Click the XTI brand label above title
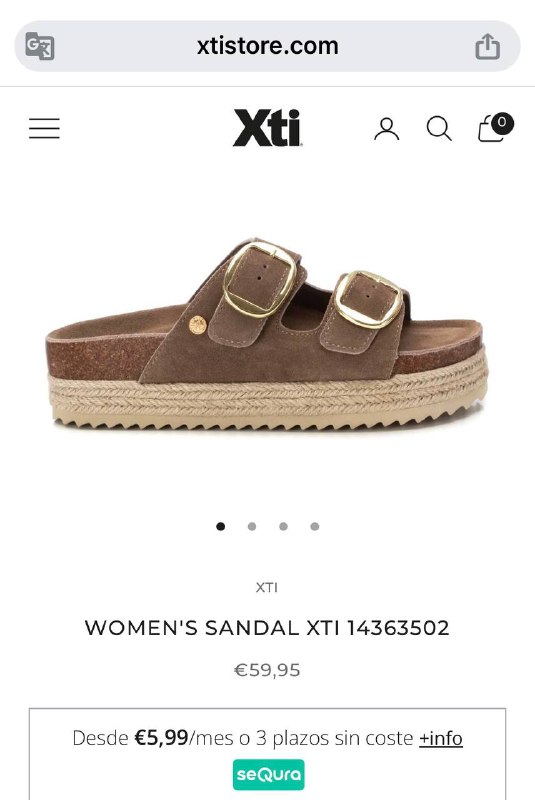The image size is (535, 800). click(267, 588)
